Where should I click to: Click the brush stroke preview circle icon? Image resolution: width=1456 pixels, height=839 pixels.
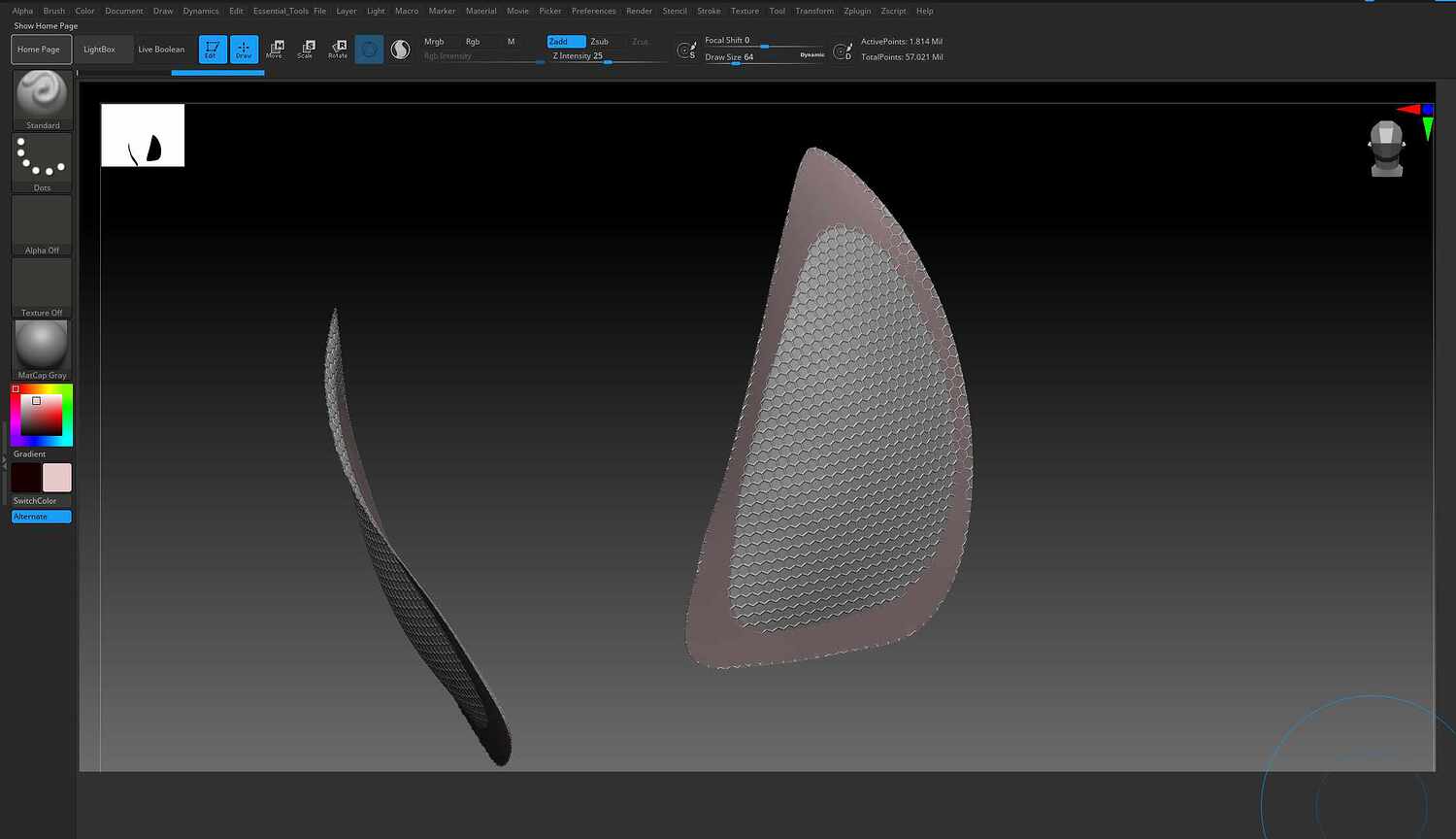click(x=369, y=49)
